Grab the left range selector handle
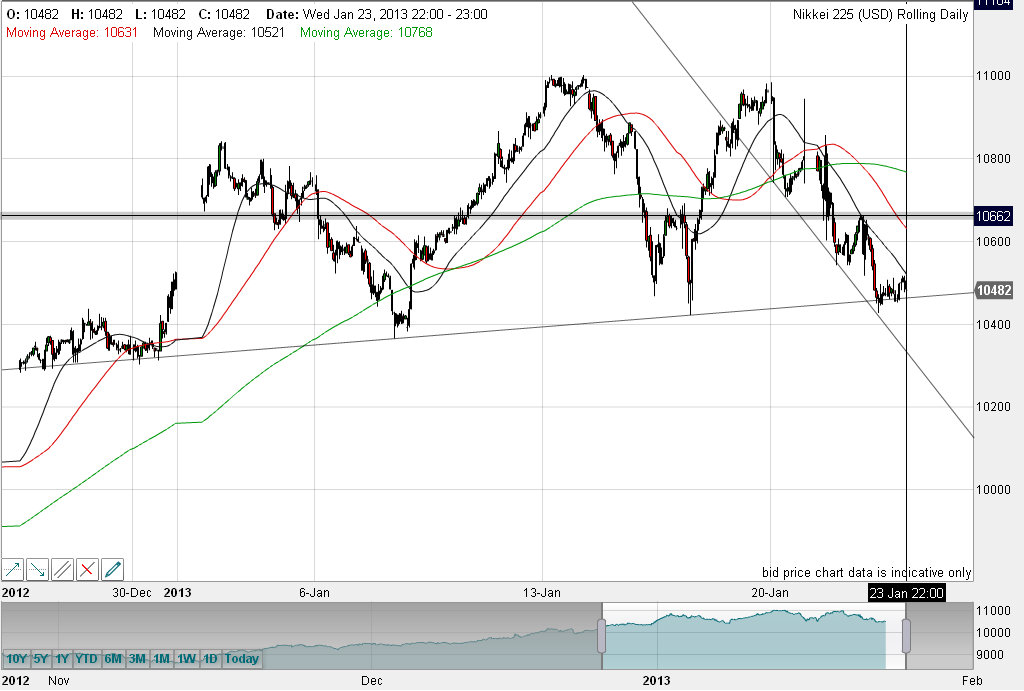The image size is (1024, 691). [x=601, y=636]
